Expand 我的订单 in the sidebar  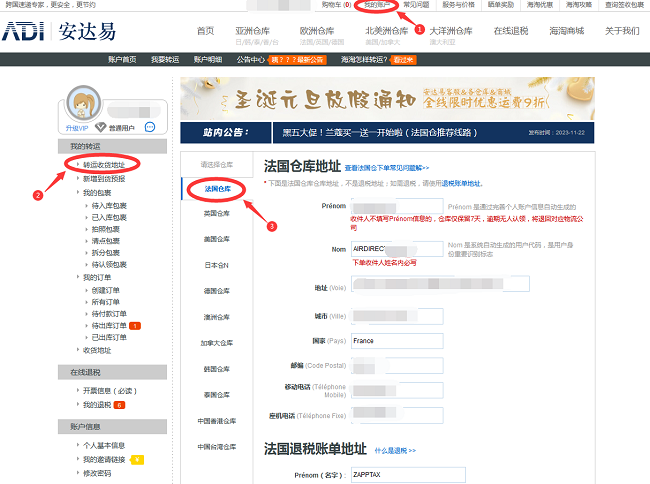click(97, 277)
